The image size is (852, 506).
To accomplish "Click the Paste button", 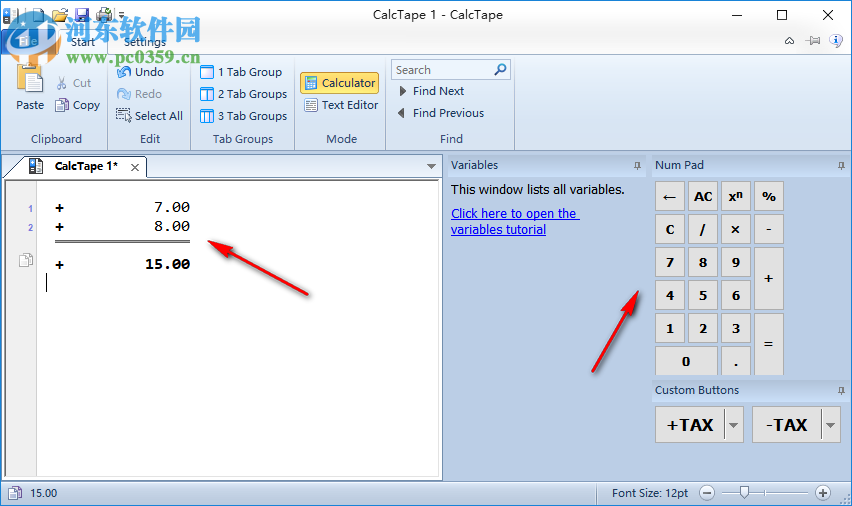I will pos(30,87).
